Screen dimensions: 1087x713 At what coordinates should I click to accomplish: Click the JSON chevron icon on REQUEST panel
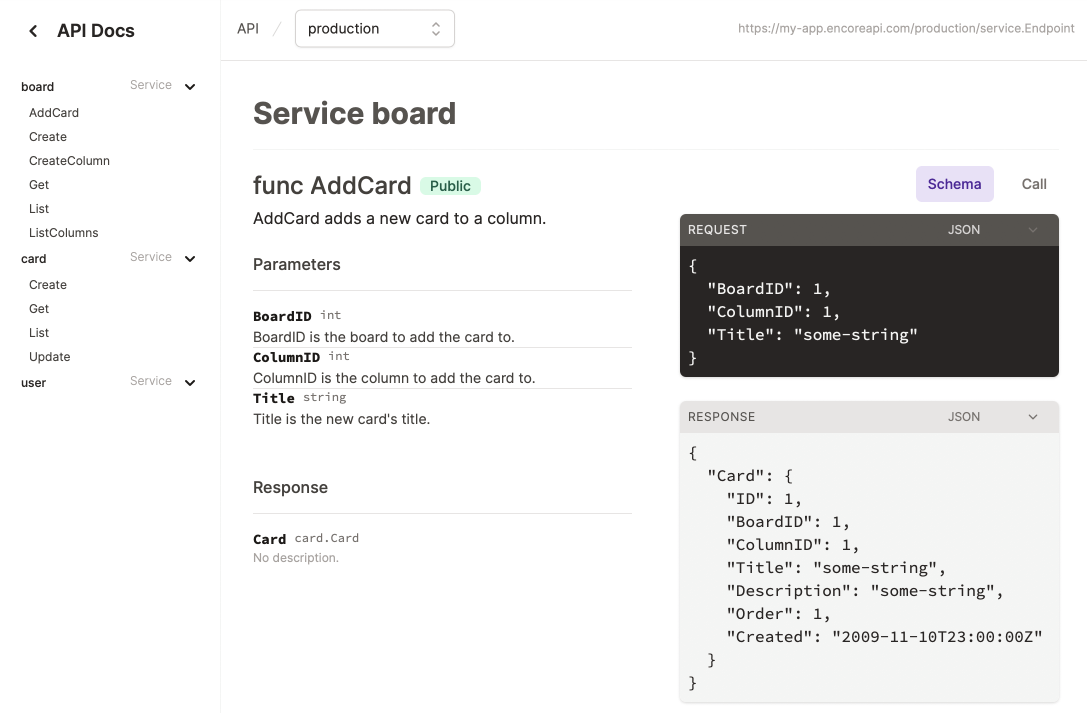tap(1032, 229)
